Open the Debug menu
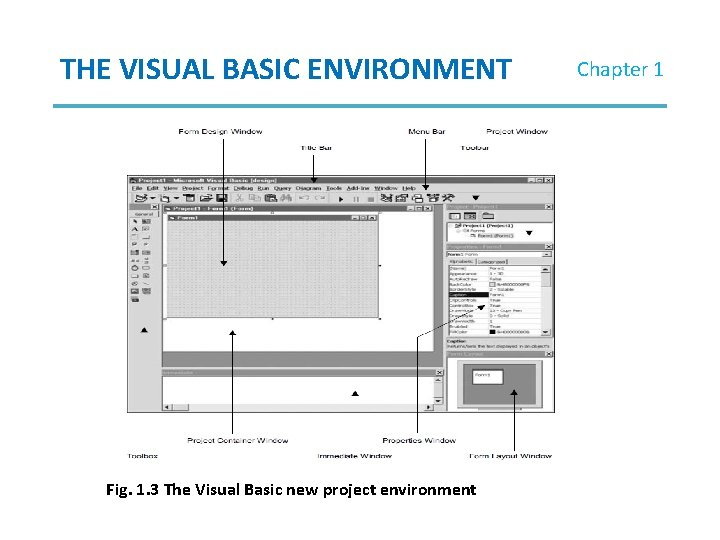 pyautogui.click(x=243, y=188)
